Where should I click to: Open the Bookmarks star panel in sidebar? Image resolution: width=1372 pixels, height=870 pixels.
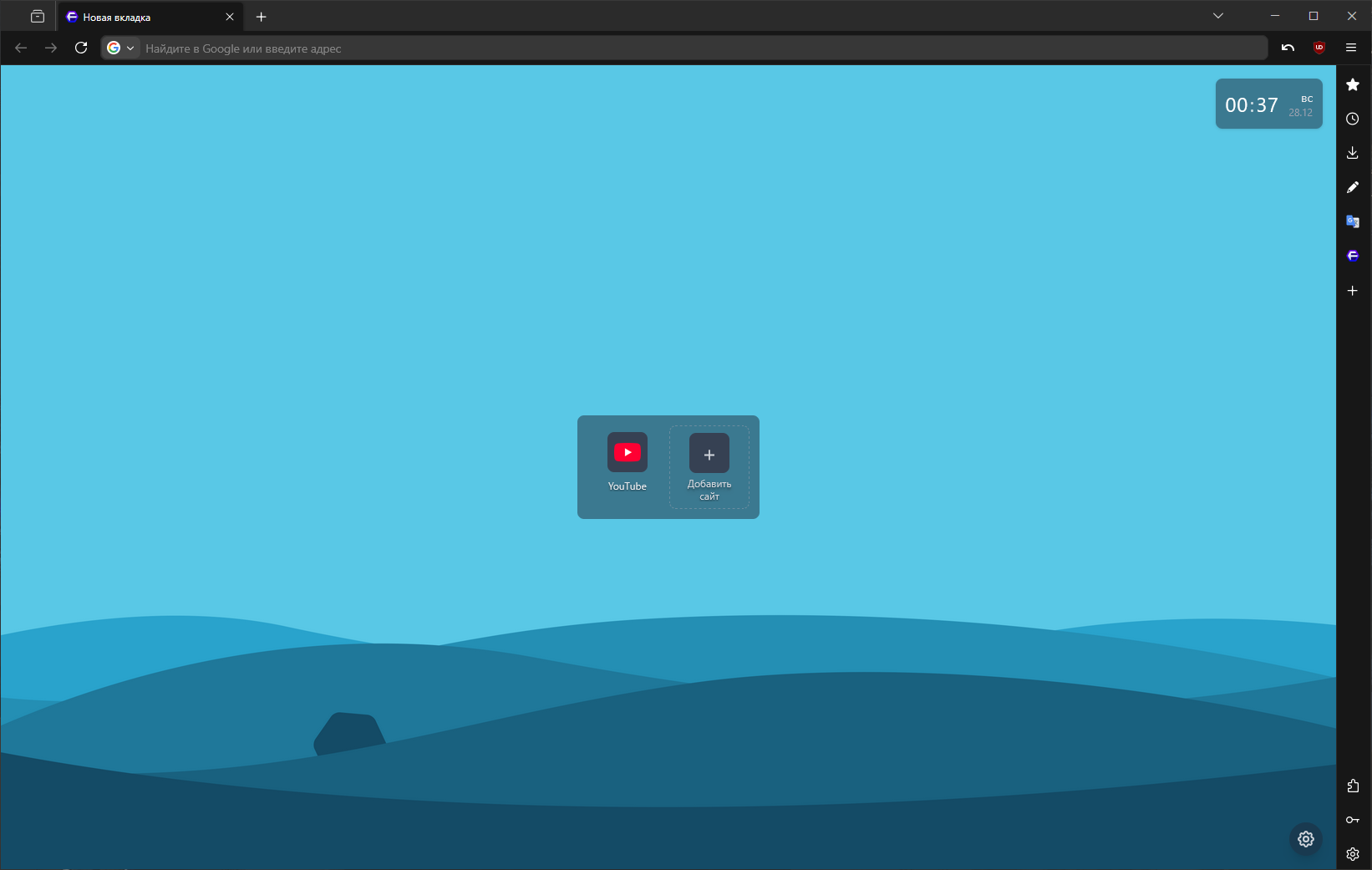pos(1353,84)
